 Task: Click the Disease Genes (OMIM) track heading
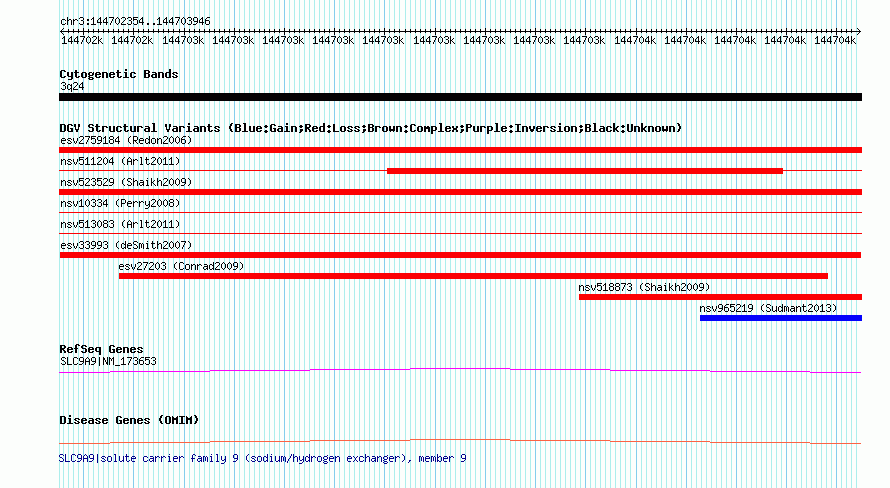click(x=129, y=420)
